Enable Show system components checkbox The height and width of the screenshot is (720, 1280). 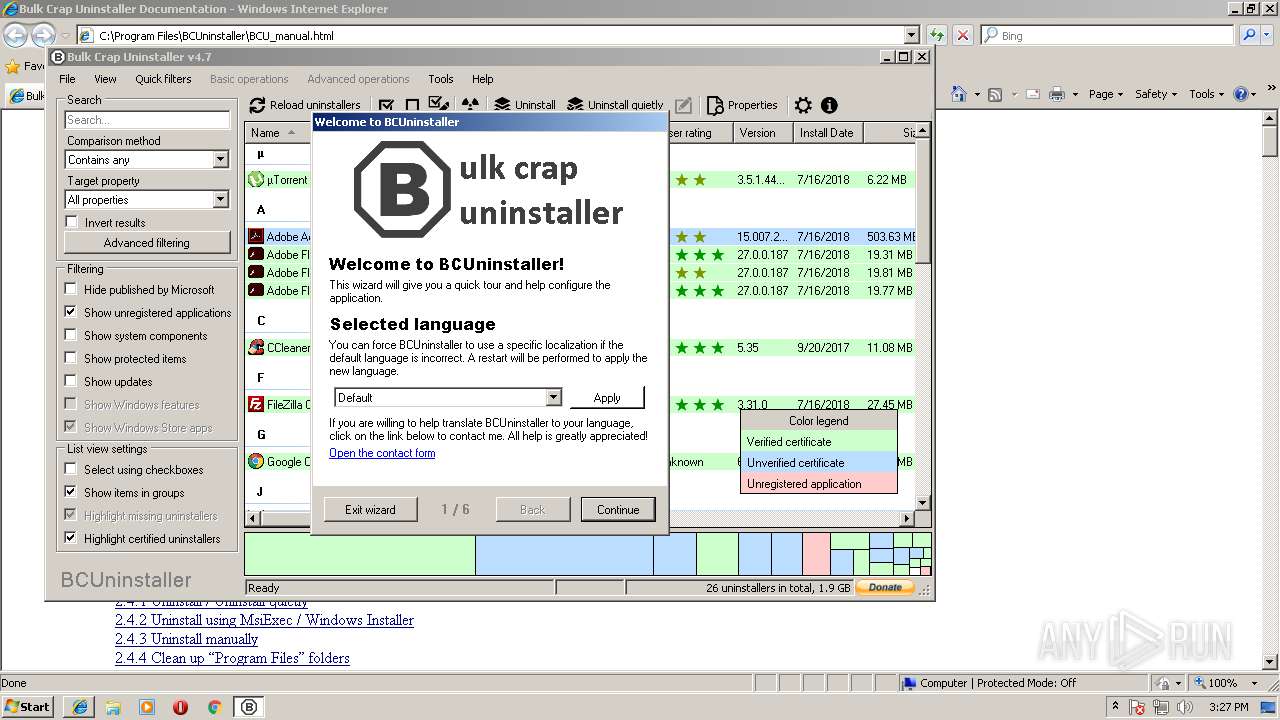[70, 335]
